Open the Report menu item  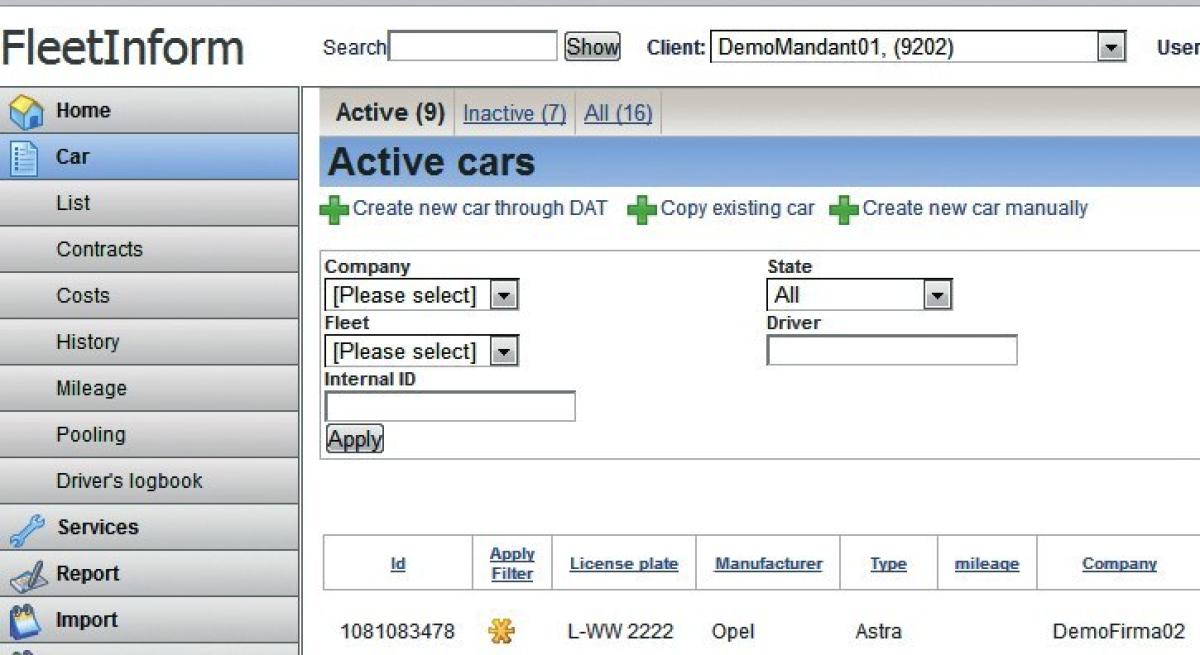tap(149, 573)
